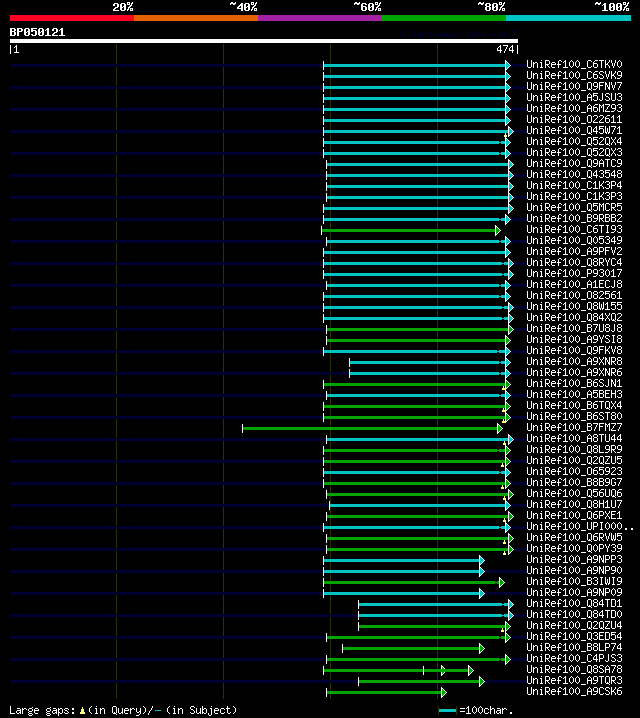The height and width of the screenshot is (718, 640).
Task: Click the green ~80% identity legend segment
Action: click(444, 18)
